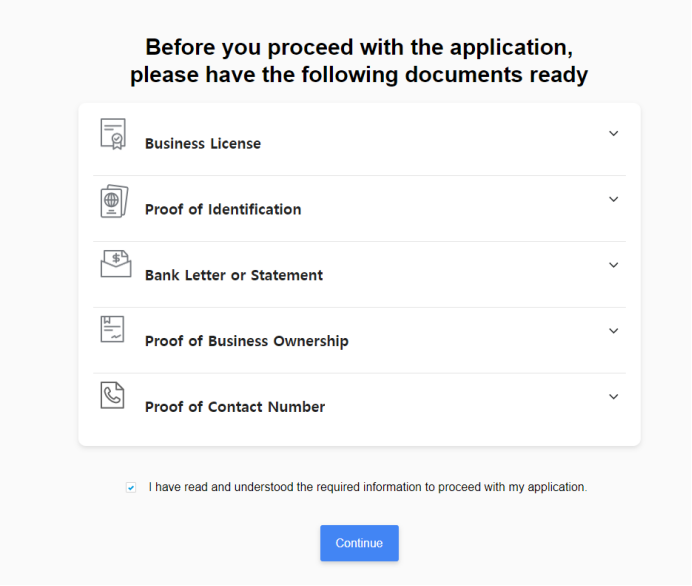Click the passport icon for Proof of Identification
The width and height of the screenshot is (692, 586).
click(x=114, y=201)
